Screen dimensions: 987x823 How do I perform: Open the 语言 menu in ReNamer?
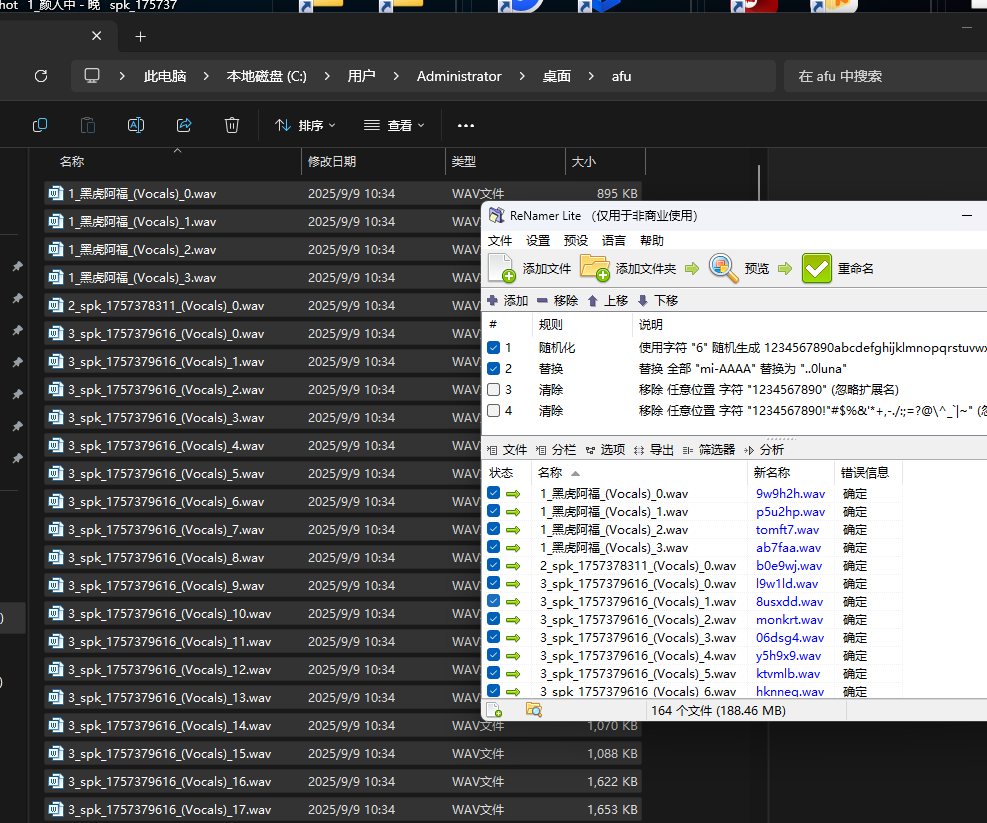click(x=613, y=241)
